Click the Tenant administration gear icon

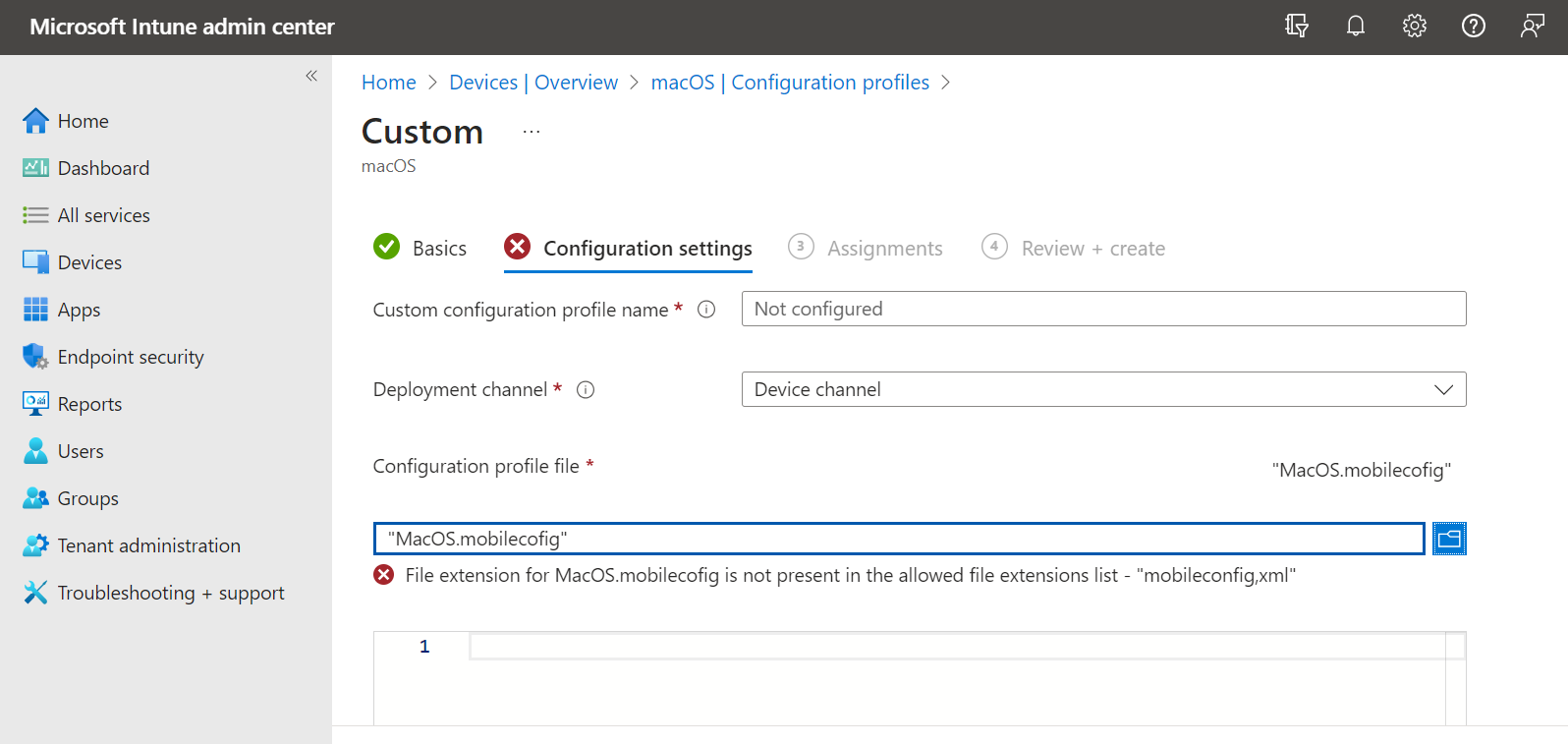(35, 545)
